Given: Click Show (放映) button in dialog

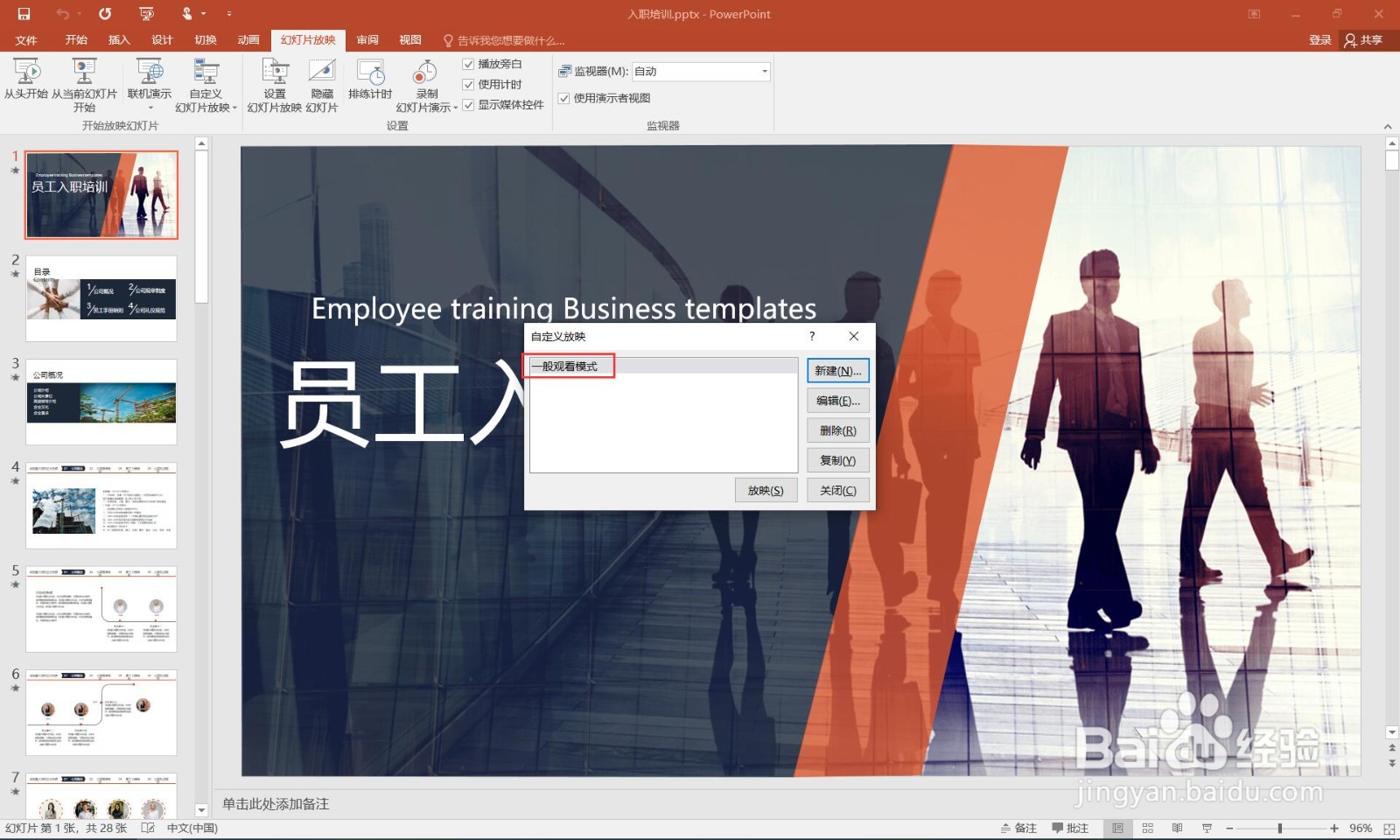Looking at the screenshot, I should coord(766,490).
